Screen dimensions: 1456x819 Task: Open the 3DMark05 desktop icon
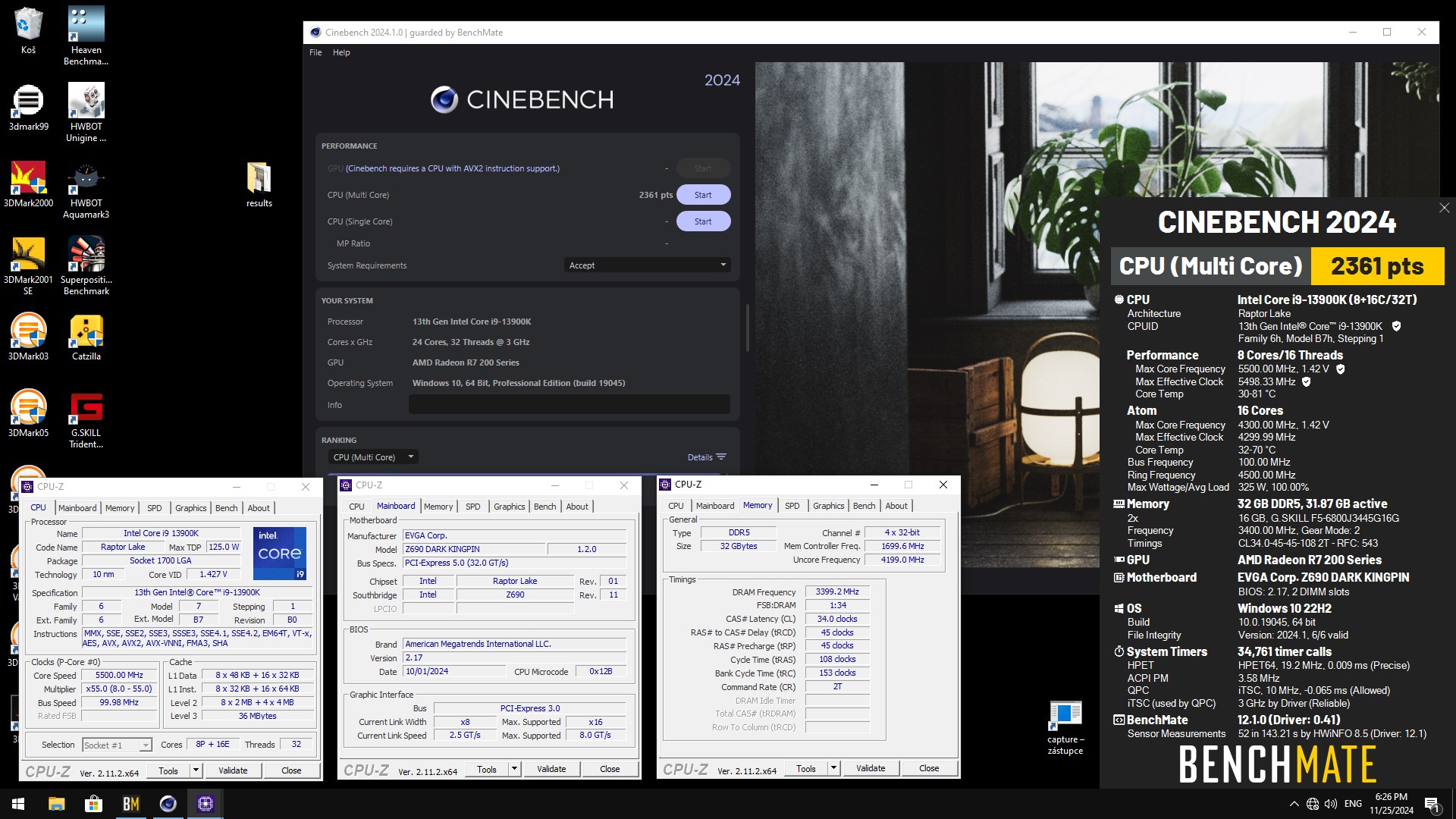tap(28, 413)
